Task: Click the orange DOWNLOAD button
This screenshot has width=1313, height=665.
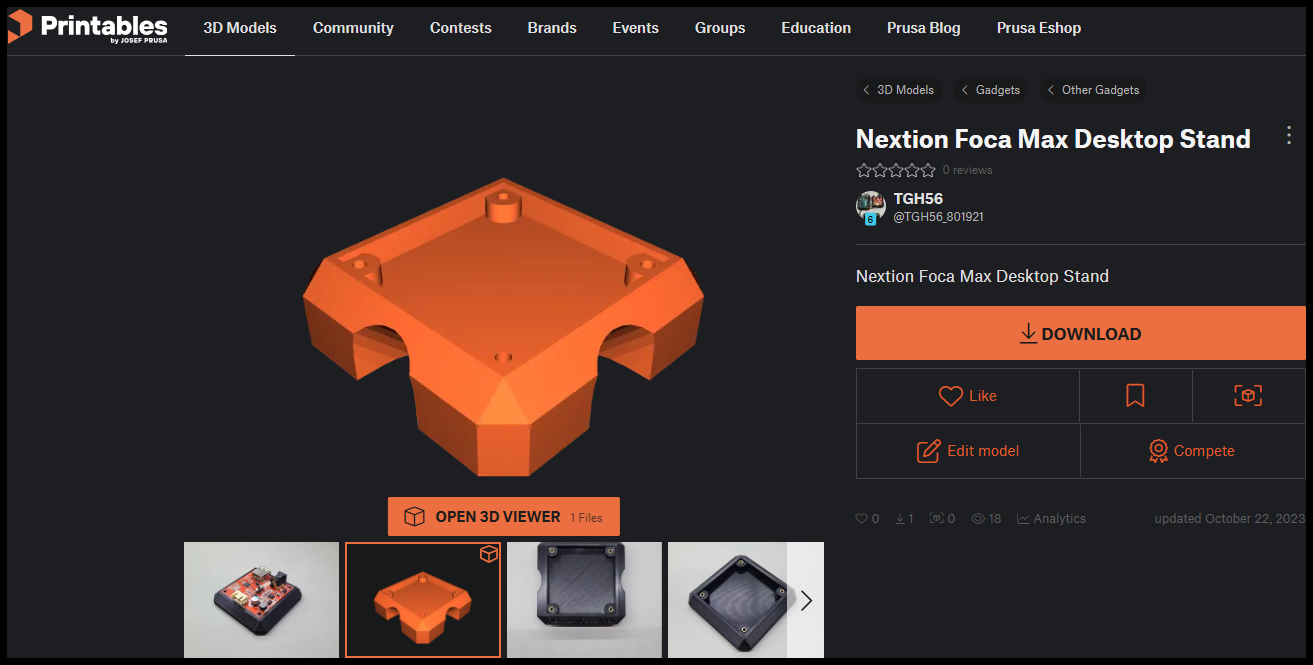Action: point(1081,333)
